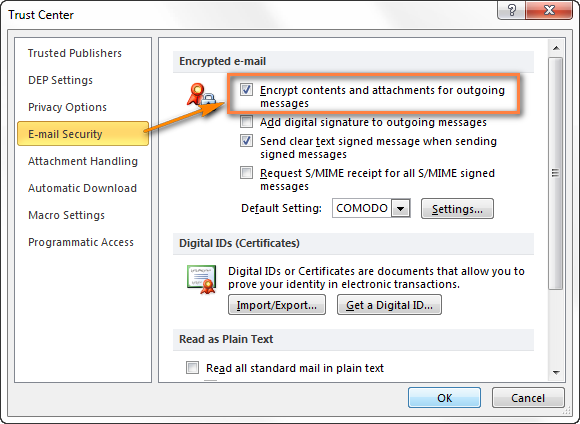This screenshot has width=580, height=424.
Task: Toggle Send clear text signed message checkbox
Action: tap(246, 141)
